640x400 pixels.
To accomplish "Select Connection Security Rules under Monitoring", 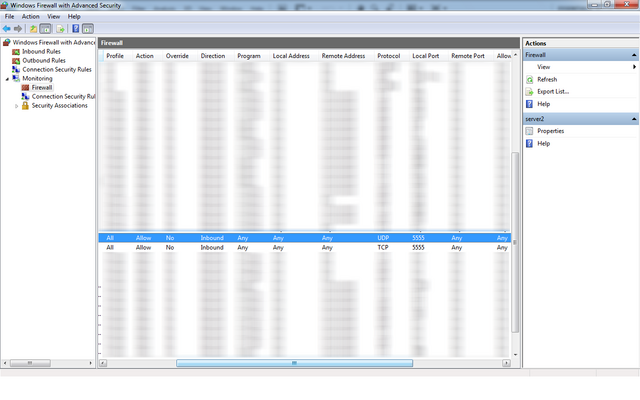I will pos(63,97).
